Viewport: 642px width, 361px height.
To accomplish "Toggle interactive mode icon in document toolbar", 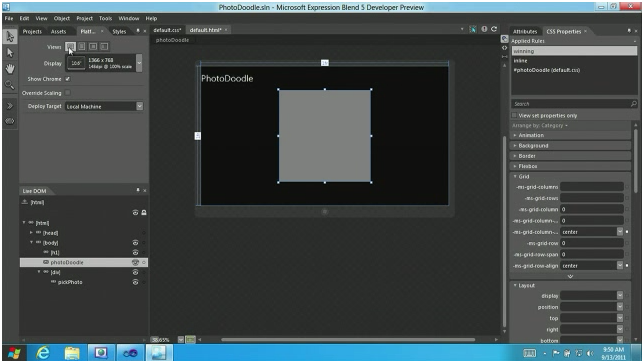I will (x=473, y=29).
